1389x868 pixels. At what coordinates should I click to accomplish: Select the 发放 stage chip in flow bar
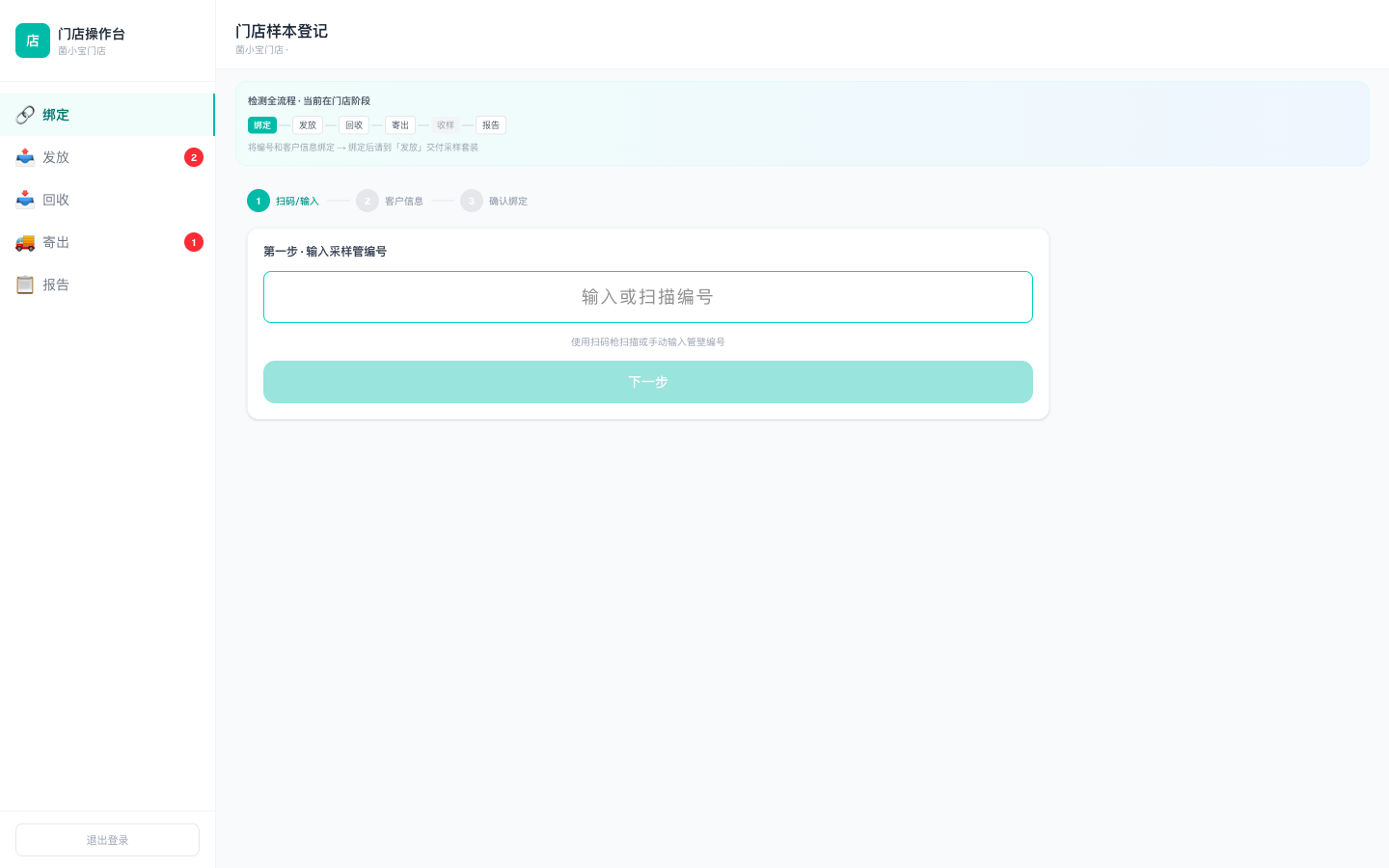[308, 125]
